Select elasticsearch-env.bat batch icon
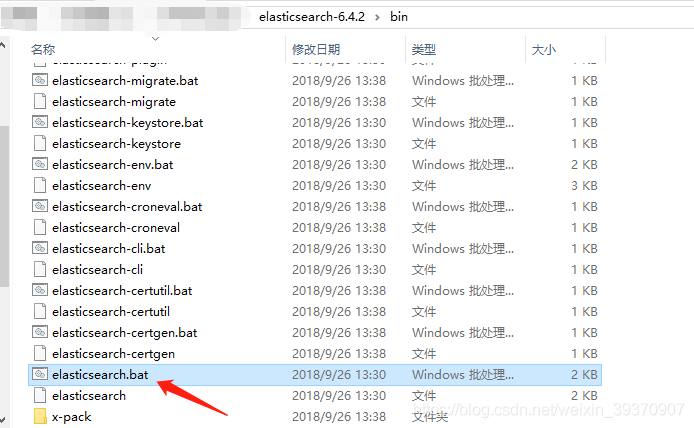 click(x=40, y=164)
